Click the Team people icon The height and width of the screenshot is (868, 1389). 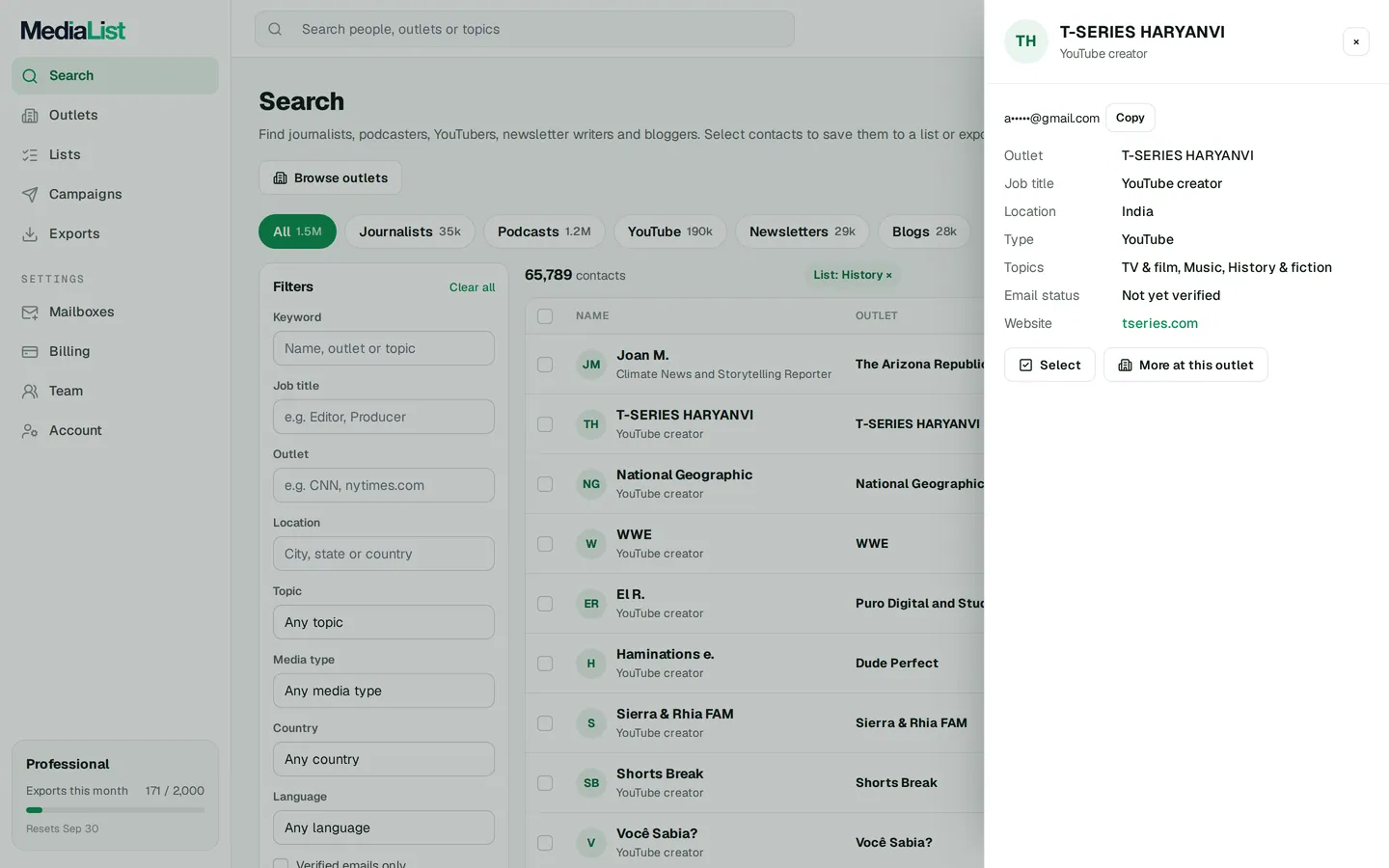click(30, 392)
